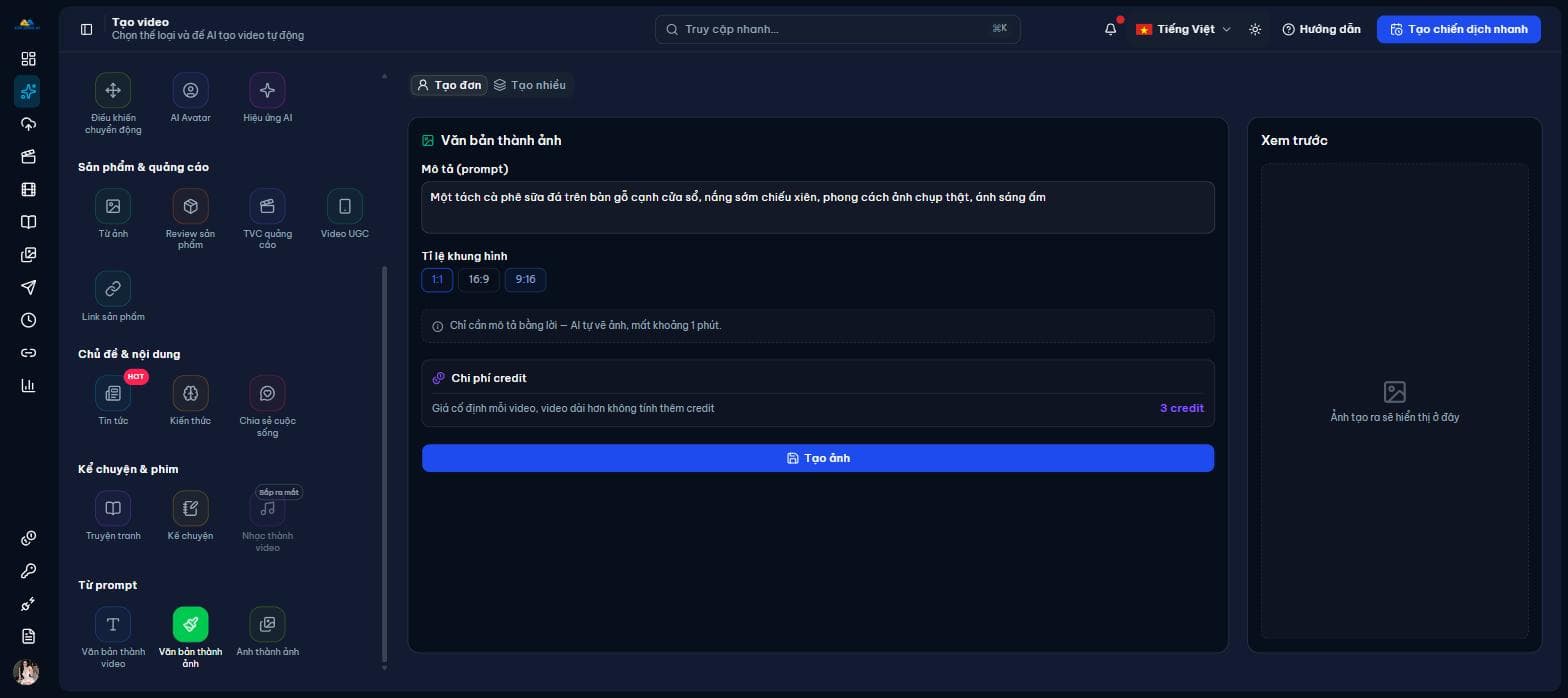Open the film strip icon in sidebar
The image size is (1568, 698).
tap(28, 189)
